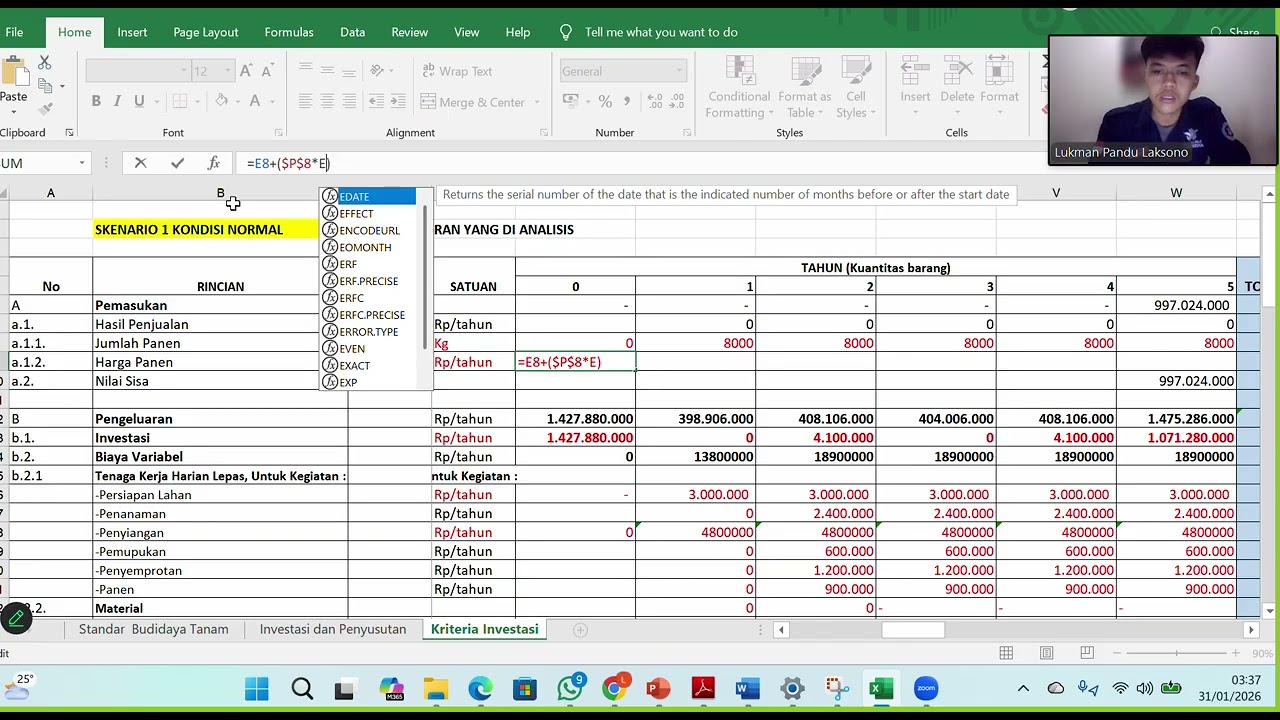The image size is (1280, 720).
Task: Select EDATE from the autocomplete list
Action: (368, 196)
